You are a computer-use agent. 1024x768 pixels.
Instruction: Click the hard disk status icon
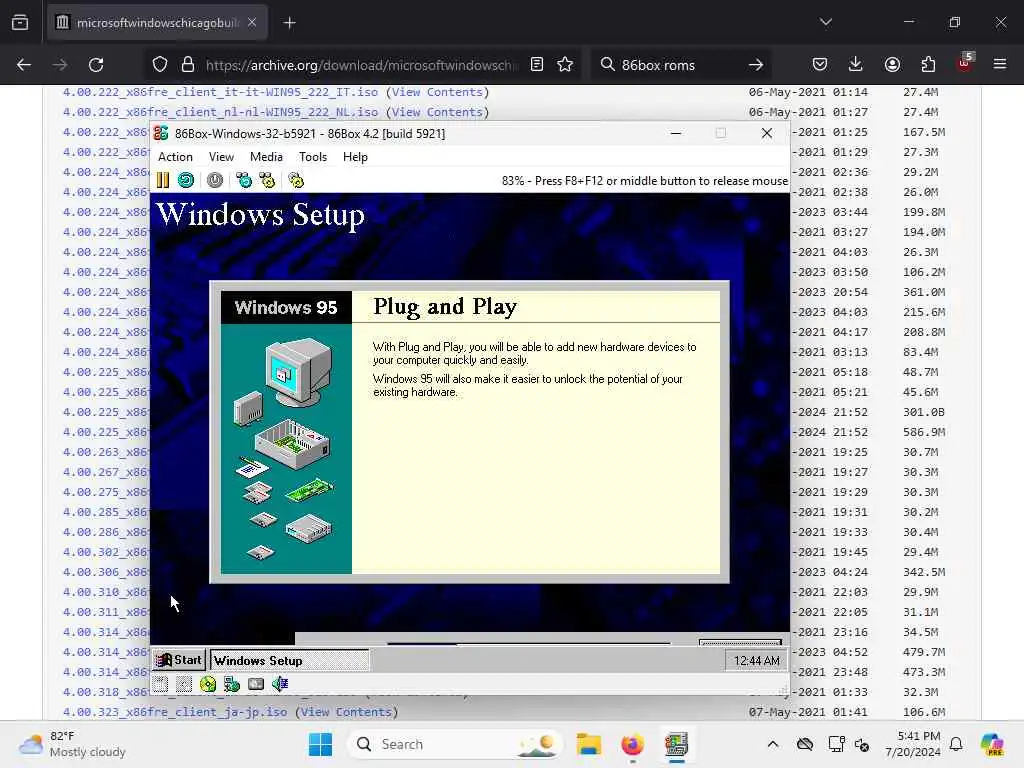click(256, 684)
